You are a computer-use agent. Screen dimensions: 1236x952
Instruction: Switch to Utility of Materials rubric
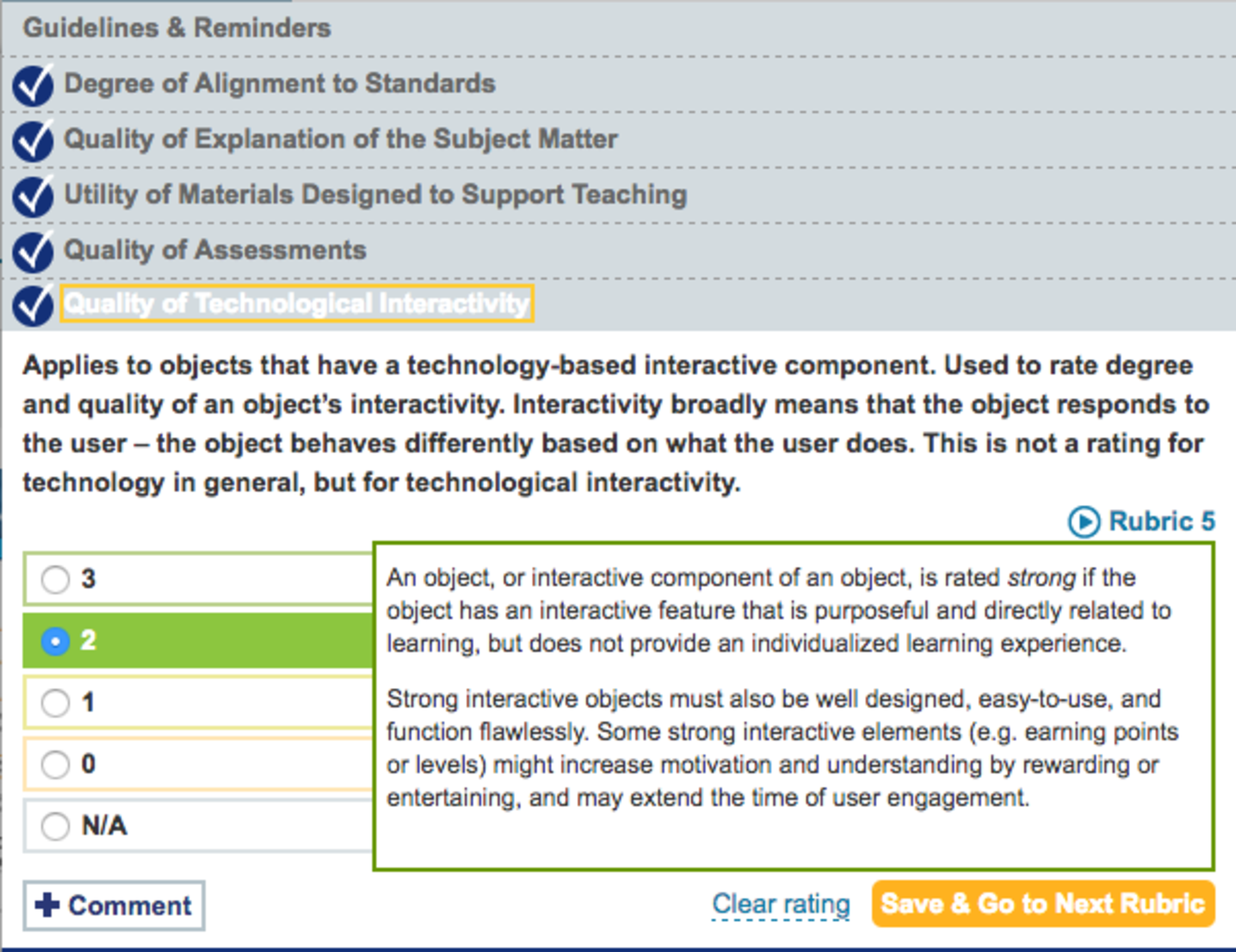[x=375, y=194]
